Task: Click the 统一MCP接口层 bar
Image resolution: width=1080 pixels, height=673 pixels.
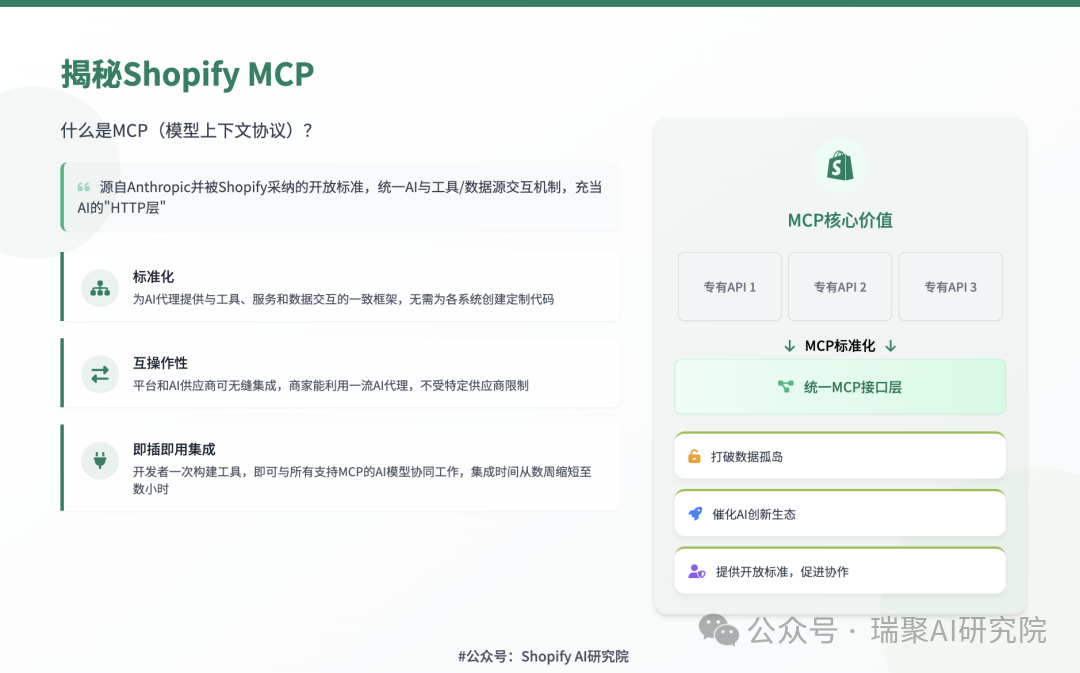Action: (840, 387)
